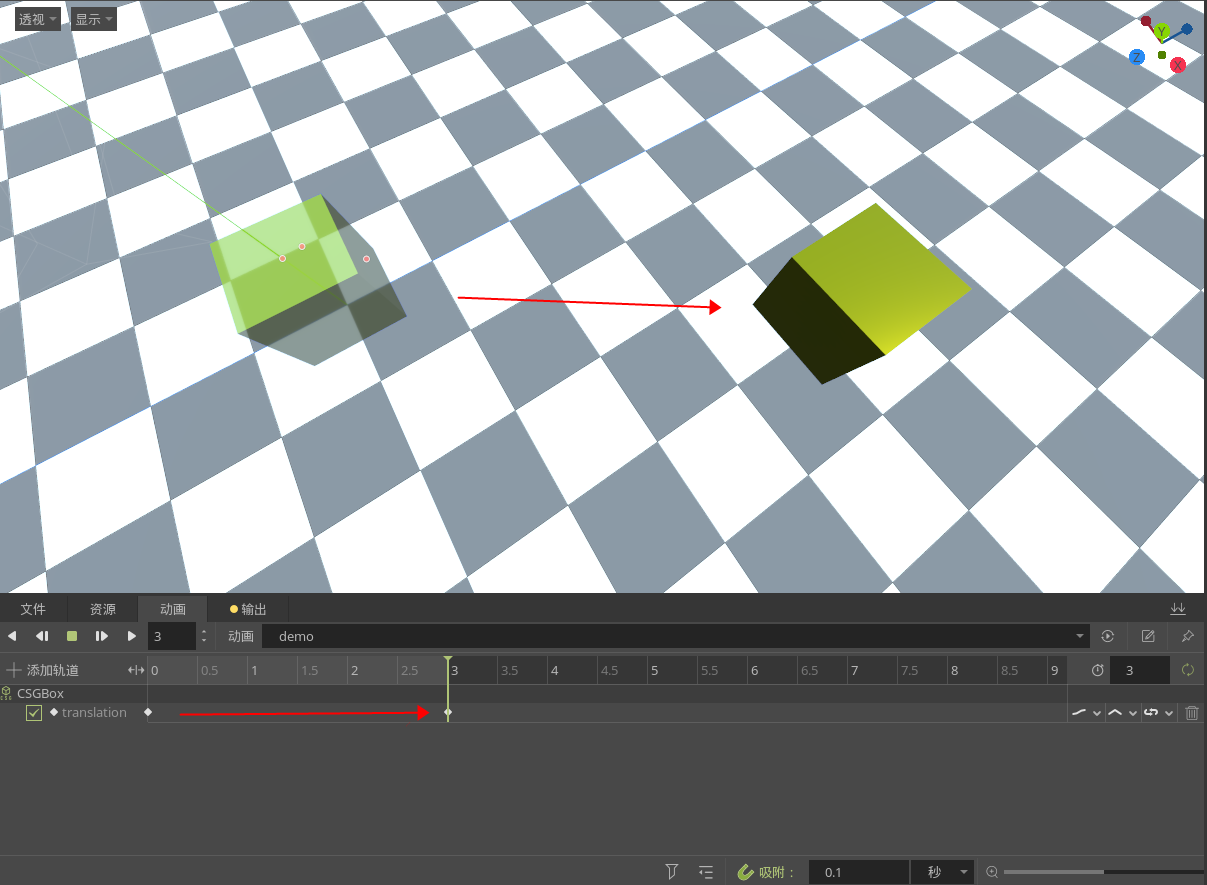The width and height of the screenshot is (1207, 885).
Task: Toggle the snap magnet icon
Action: coord(745,872)
